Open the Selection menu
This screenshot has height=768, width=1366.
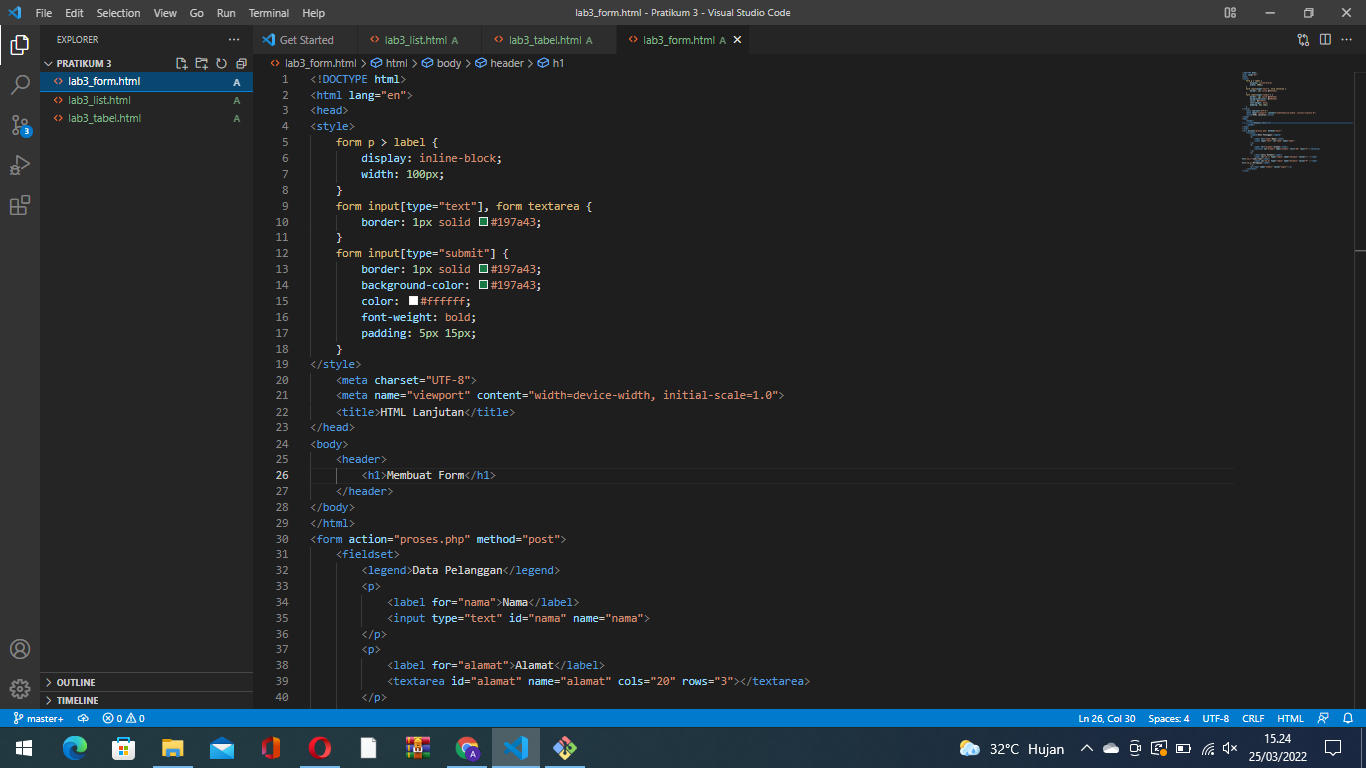[x=118, y=13]
